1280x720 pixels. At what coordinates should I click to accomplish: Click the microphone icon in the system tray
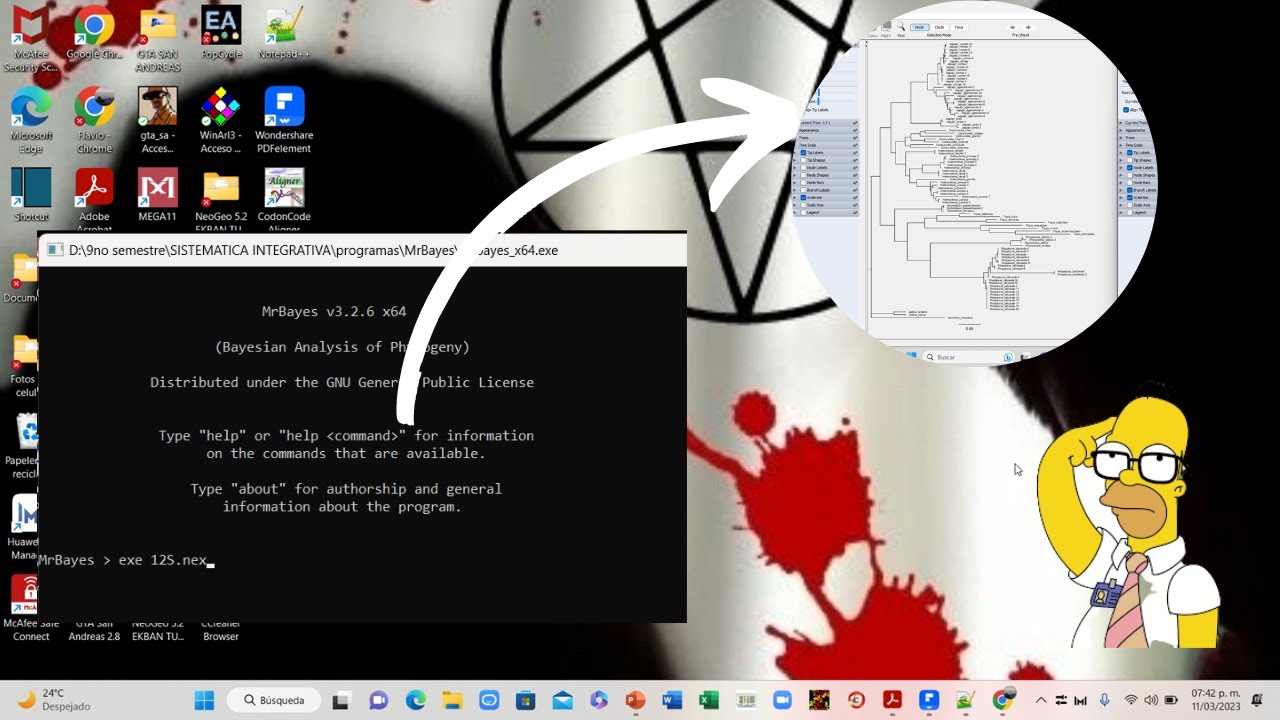(x=1105, y=700)
